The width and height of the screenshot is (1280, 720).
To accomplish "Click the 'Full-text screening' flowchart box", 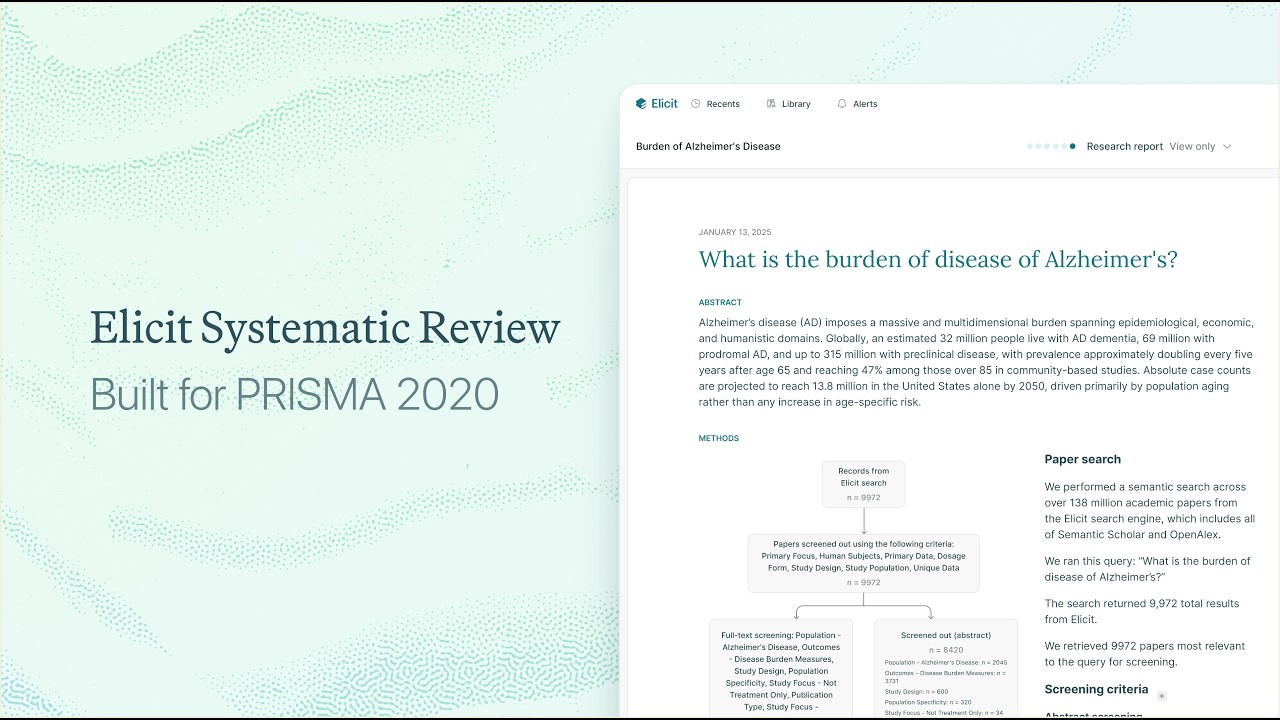I will pos(781,669).
